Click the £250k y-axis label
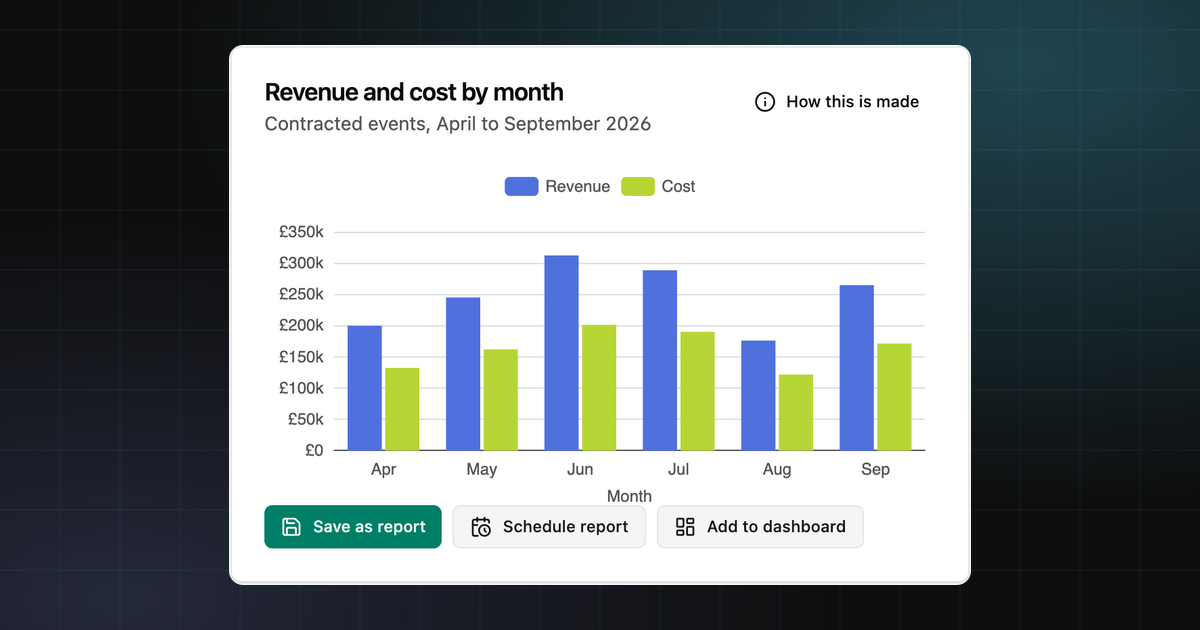 (301, 294)
